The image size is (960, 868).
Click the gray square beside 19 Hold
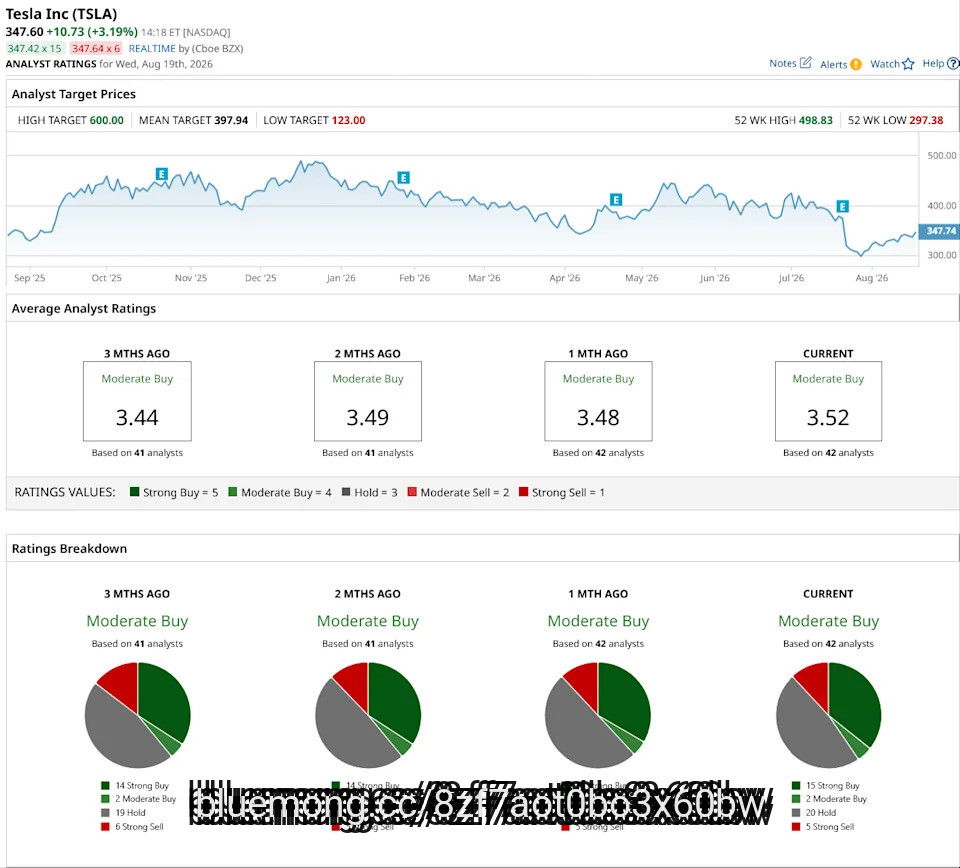pos(105,813)
